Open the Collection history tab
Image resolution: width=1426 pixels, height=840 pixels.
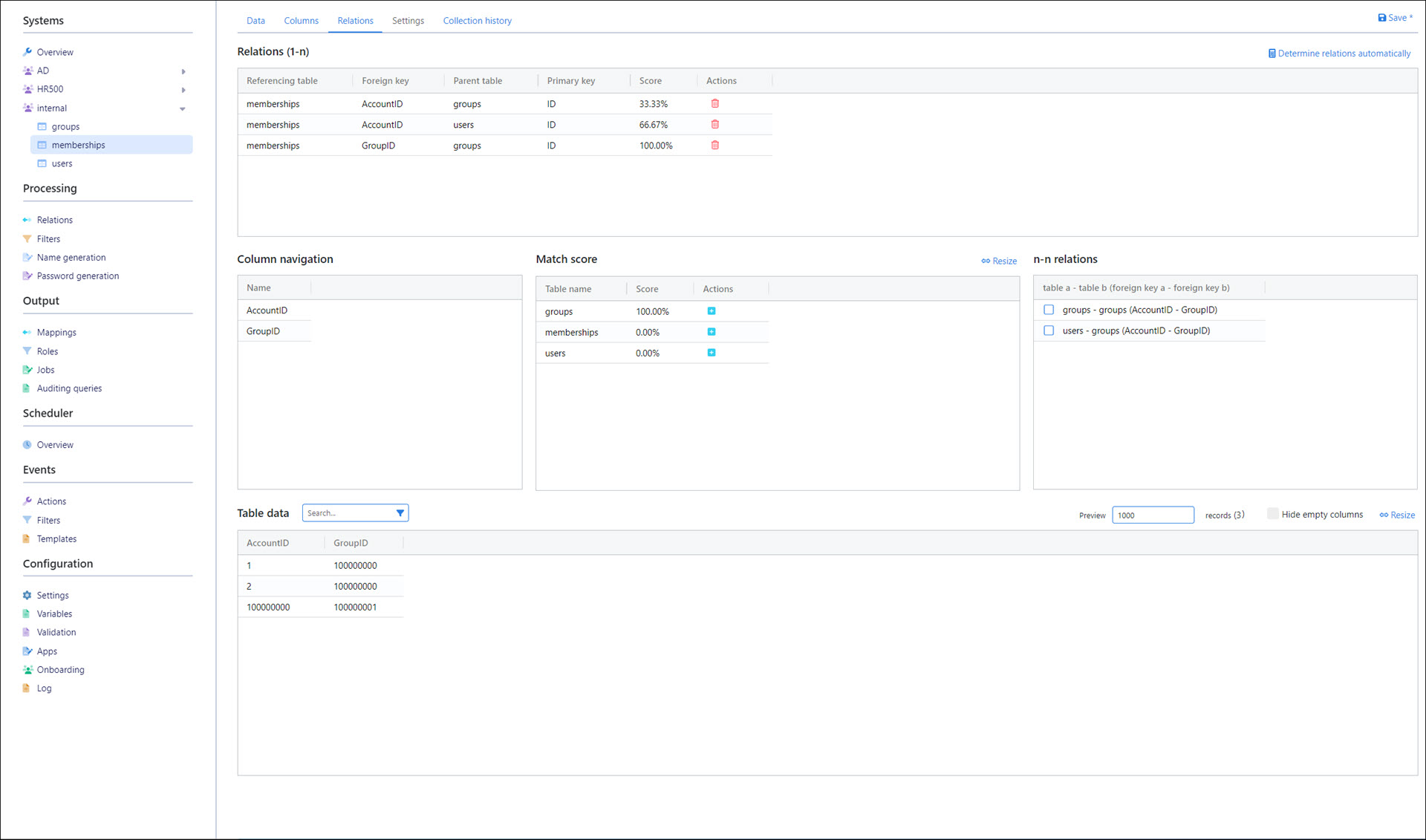[477, 21]
